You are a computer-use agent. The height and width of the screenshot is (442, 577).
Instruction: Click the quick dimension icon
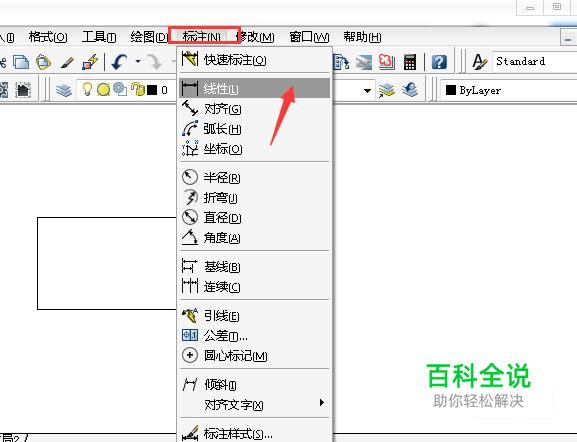(190, 59)
